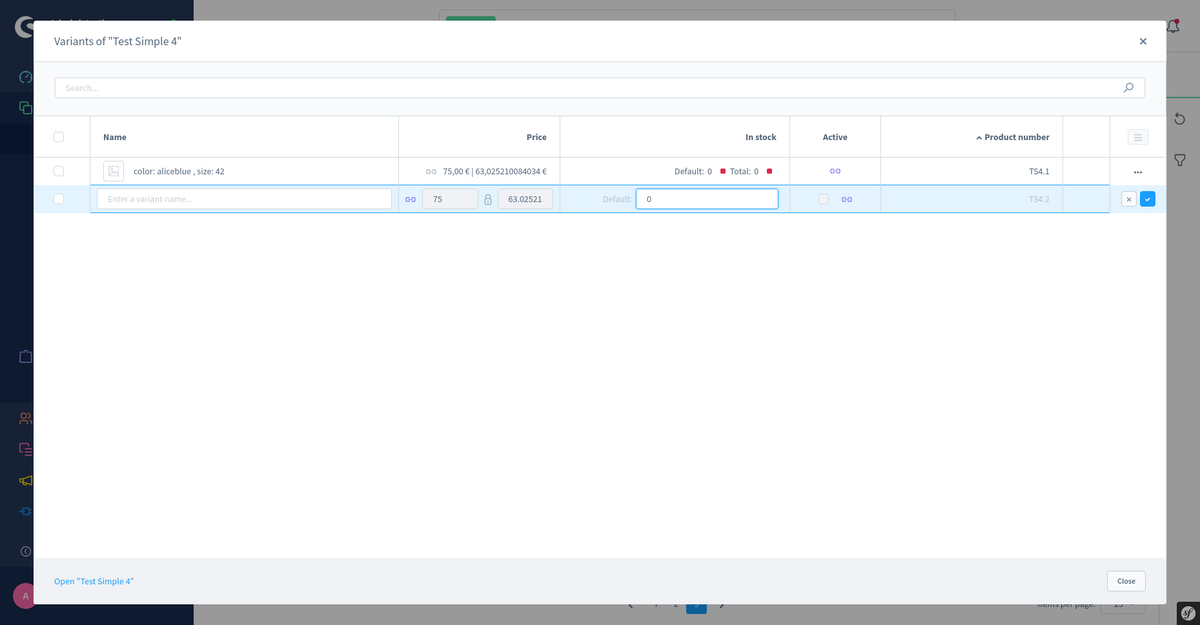Toggle the select-all checkbox in the table header
This screenshot has height=625, width=1200.
click(x=58, y=137)
